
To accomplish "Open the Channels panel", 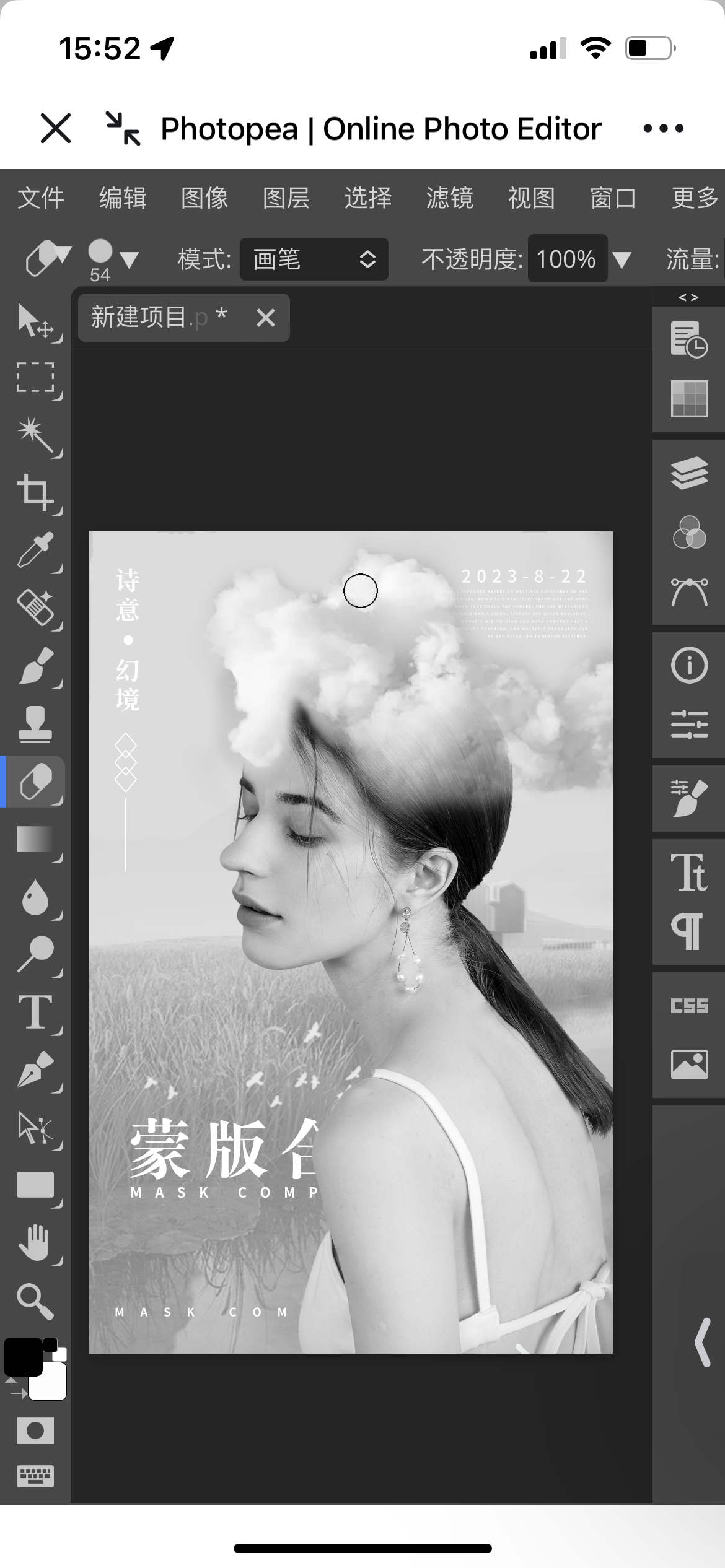I will pyautogui.click(x=689, y=532).
